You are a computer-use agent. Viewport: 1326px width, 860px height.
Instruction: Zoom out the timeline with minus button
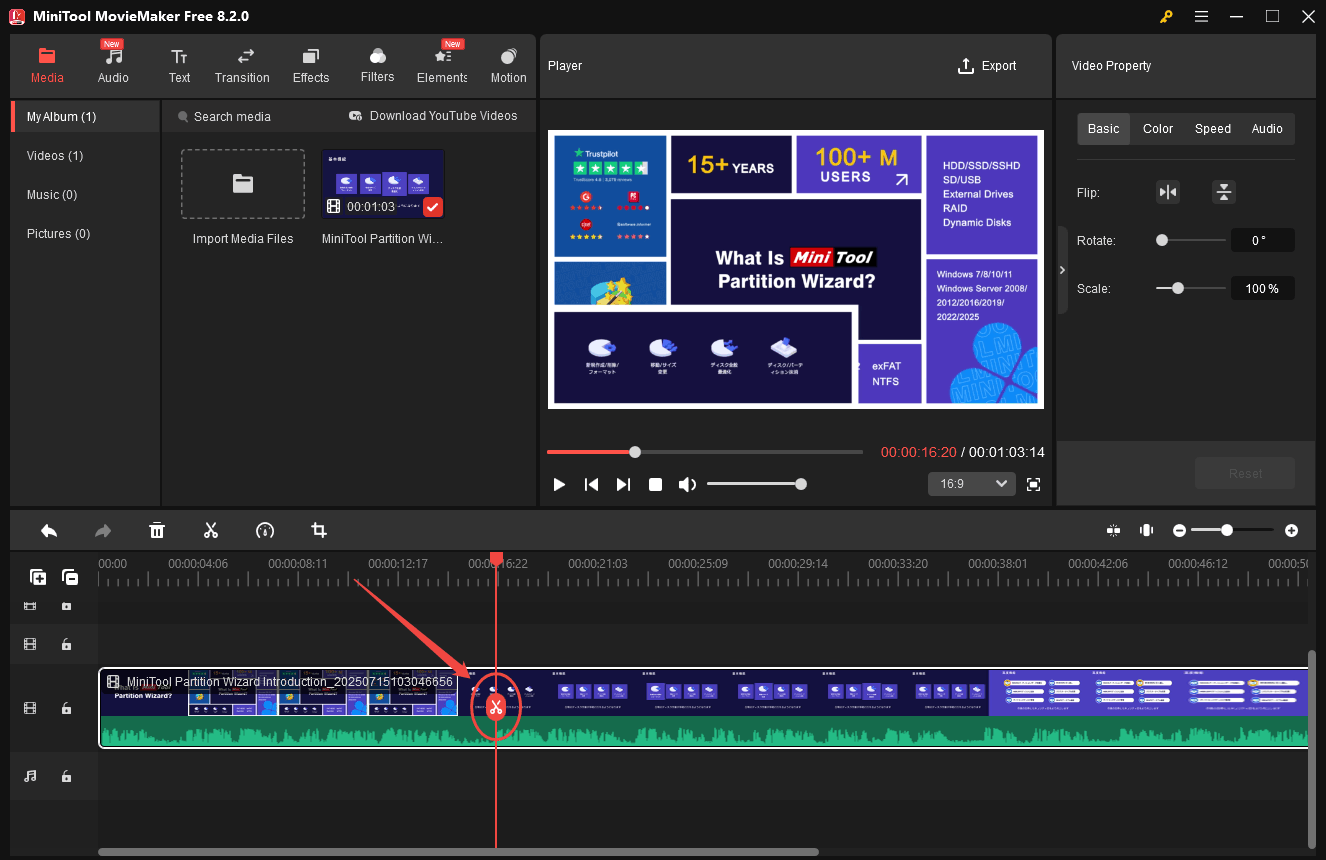pos(1180,531)
